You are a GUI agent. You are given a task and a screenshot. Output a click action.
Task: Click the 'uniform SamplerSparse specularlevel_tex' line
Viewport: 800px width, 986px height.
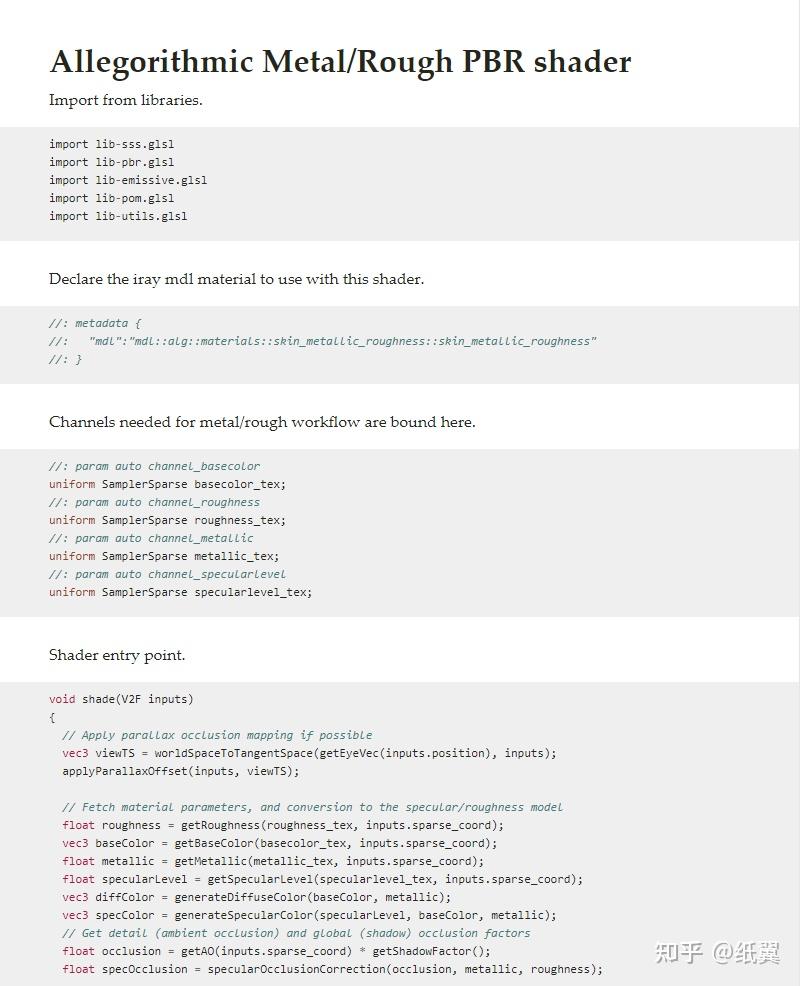[x=180, y=592]
